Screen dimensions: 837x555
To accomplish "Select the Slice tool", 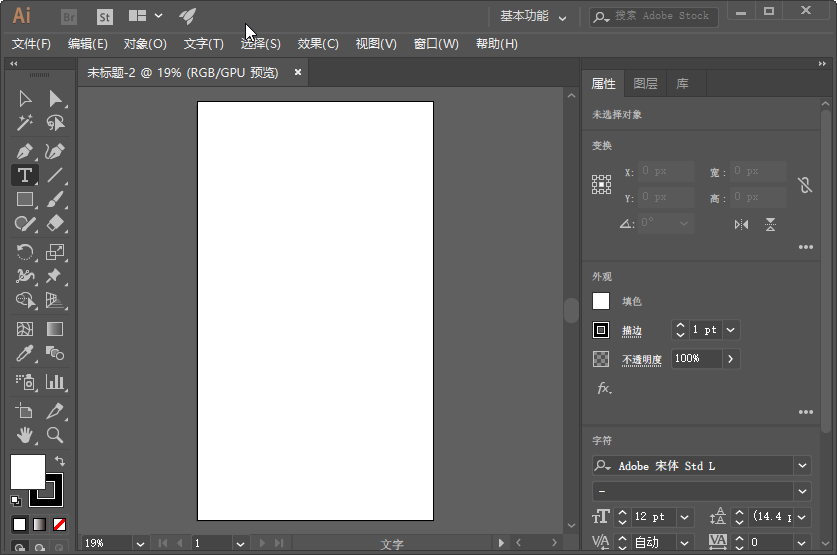I will (x=55, y=410).
